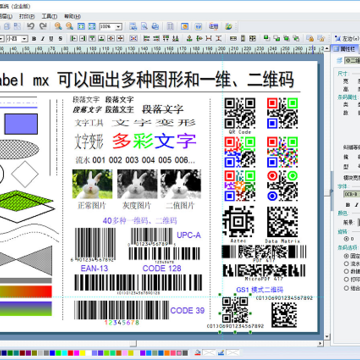The height and width of the screenshot is (360, 360).
Task: Select the blue rectangle shape on canvas
Action: tap(21, 124)
